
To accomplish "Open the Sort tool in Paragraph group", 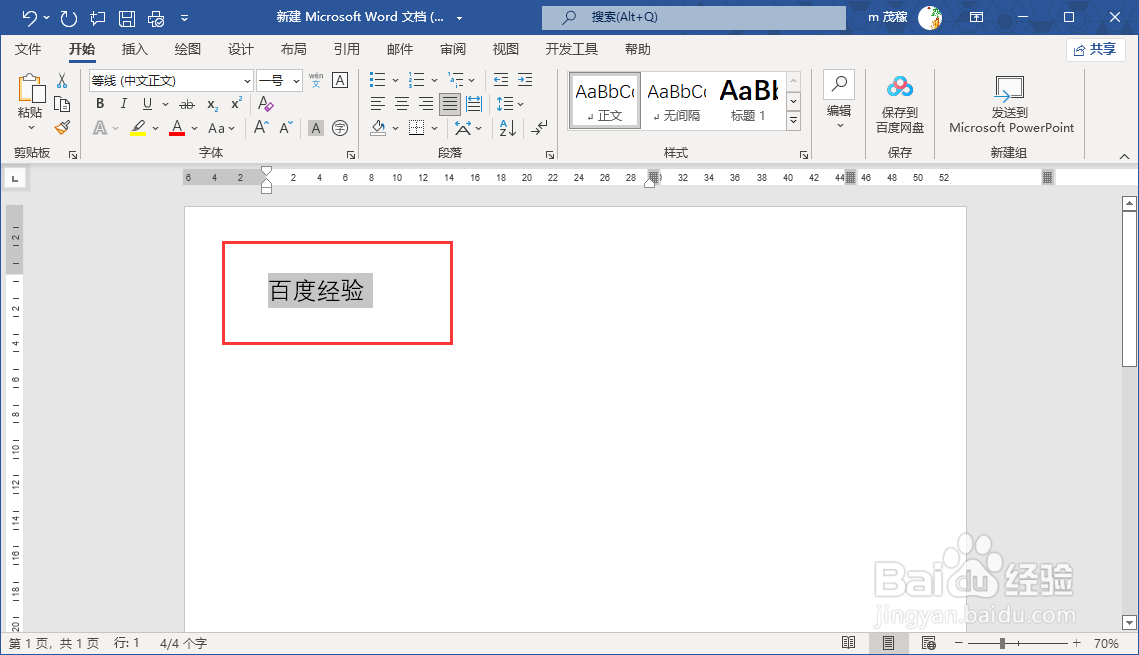I will point(507,128).
